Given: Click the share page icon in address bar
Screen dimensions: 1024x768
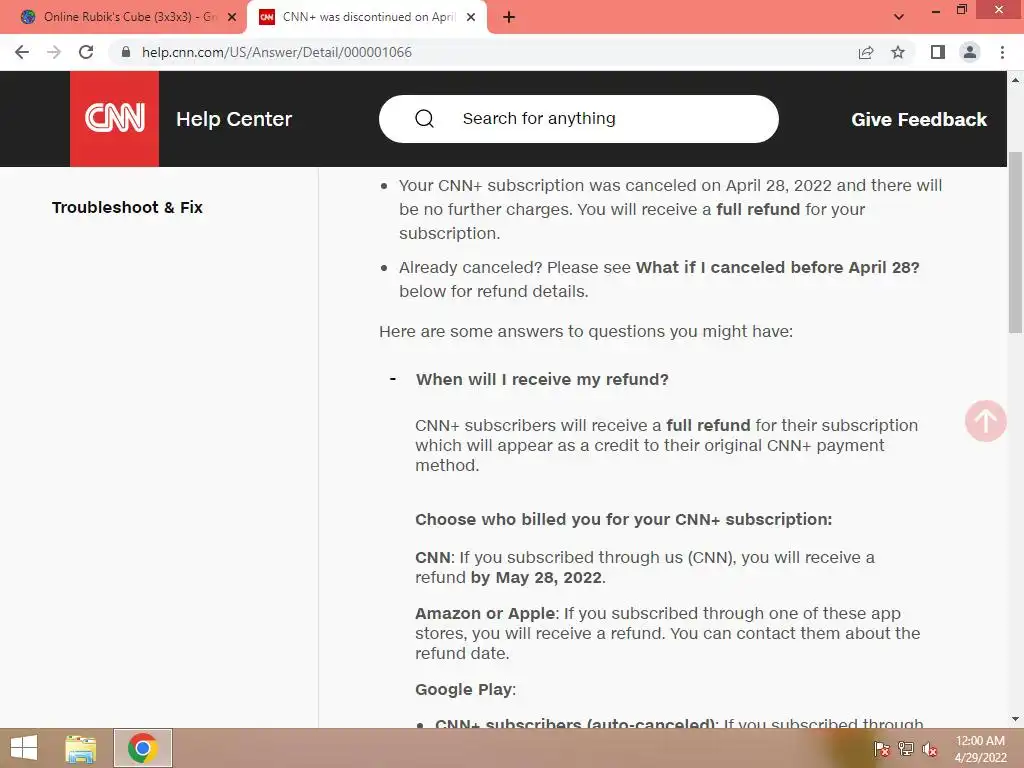Looking at the screenshot, I should [x=866, y=52].
